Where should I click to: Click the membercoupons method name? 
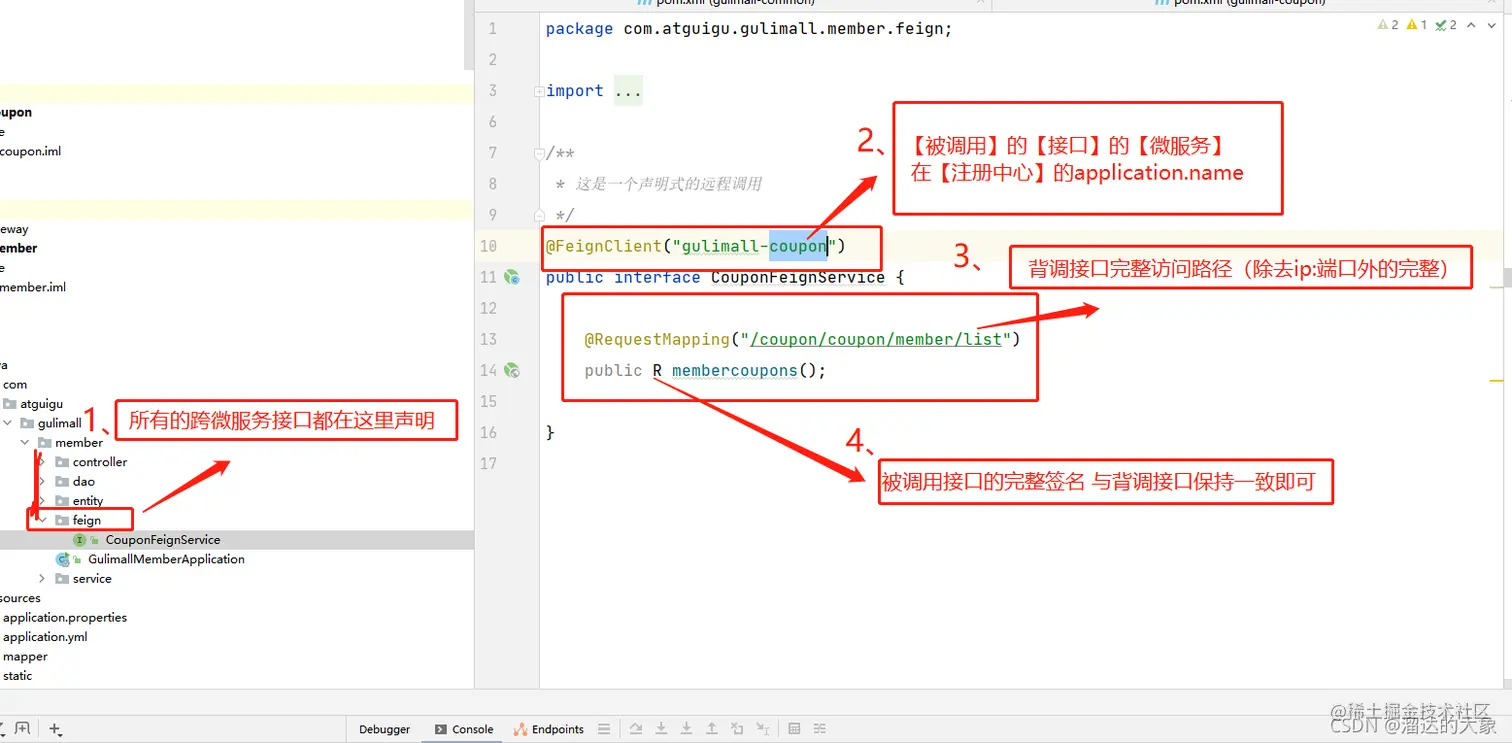point(734,370)
